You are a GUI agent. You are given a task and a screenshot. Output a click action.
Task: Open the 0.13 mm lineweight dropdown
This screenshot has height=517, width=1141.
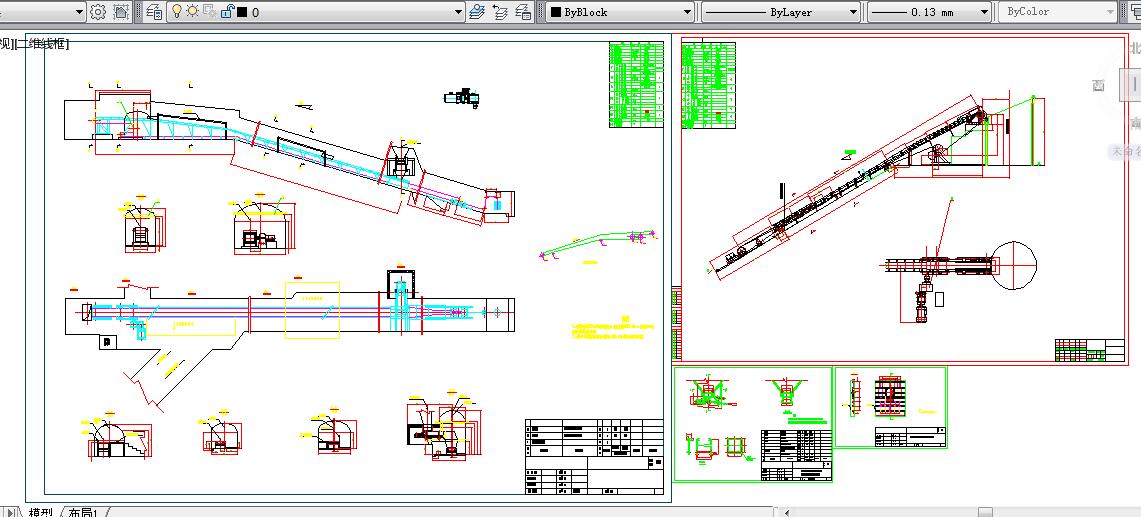point(985,12)
